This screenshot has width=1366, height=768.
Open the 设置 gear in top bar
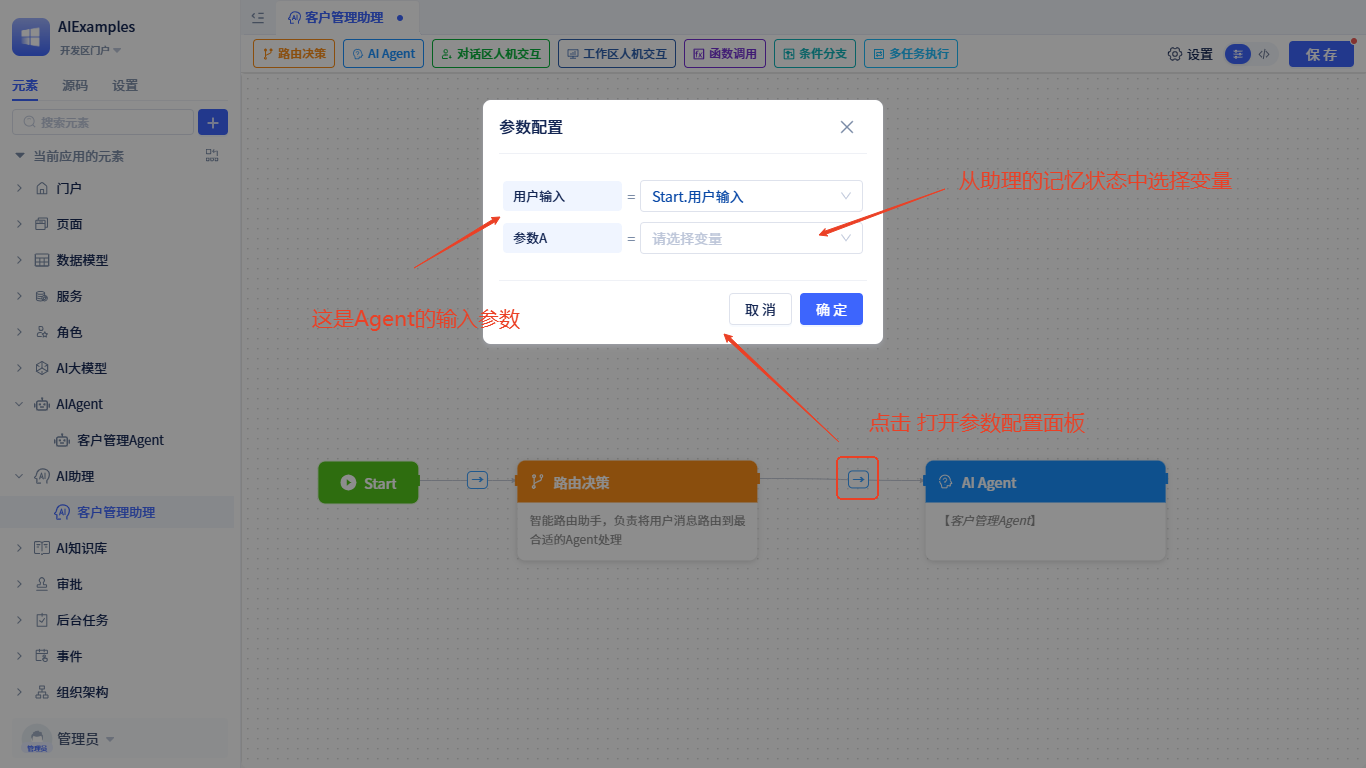[x=1190, y=54]
